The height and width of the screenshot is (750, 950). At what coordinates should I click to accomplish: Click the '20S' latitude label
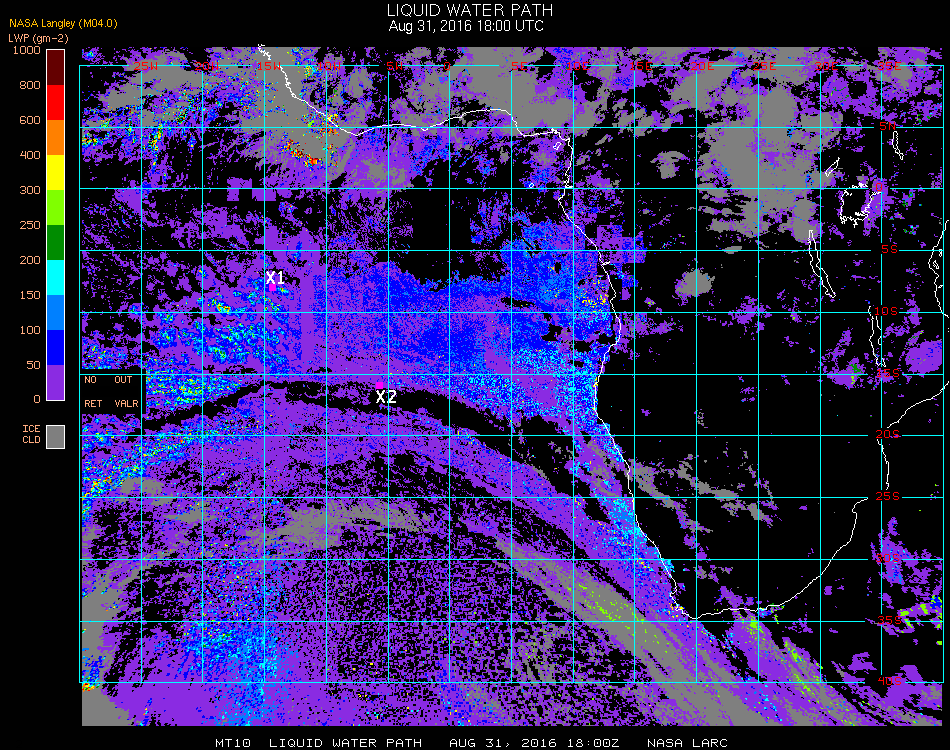tap(888, 435)
